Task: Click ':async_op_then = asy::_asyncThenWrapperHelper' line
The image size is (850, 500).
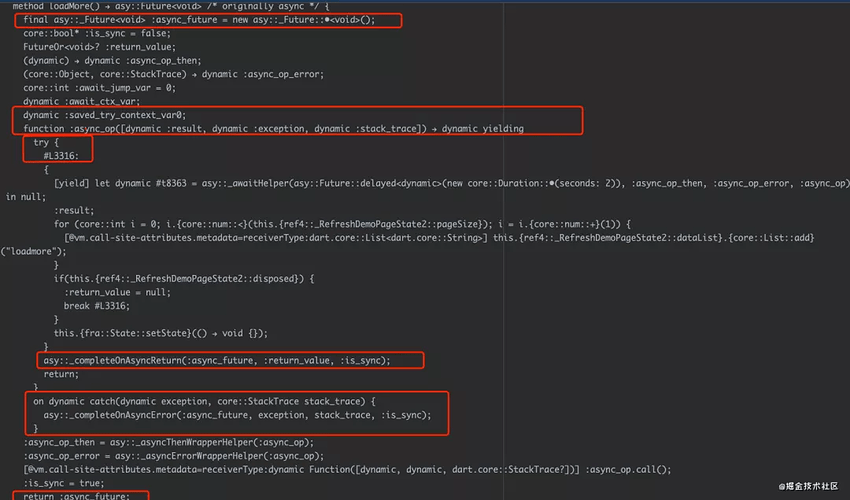Action: 168,443
